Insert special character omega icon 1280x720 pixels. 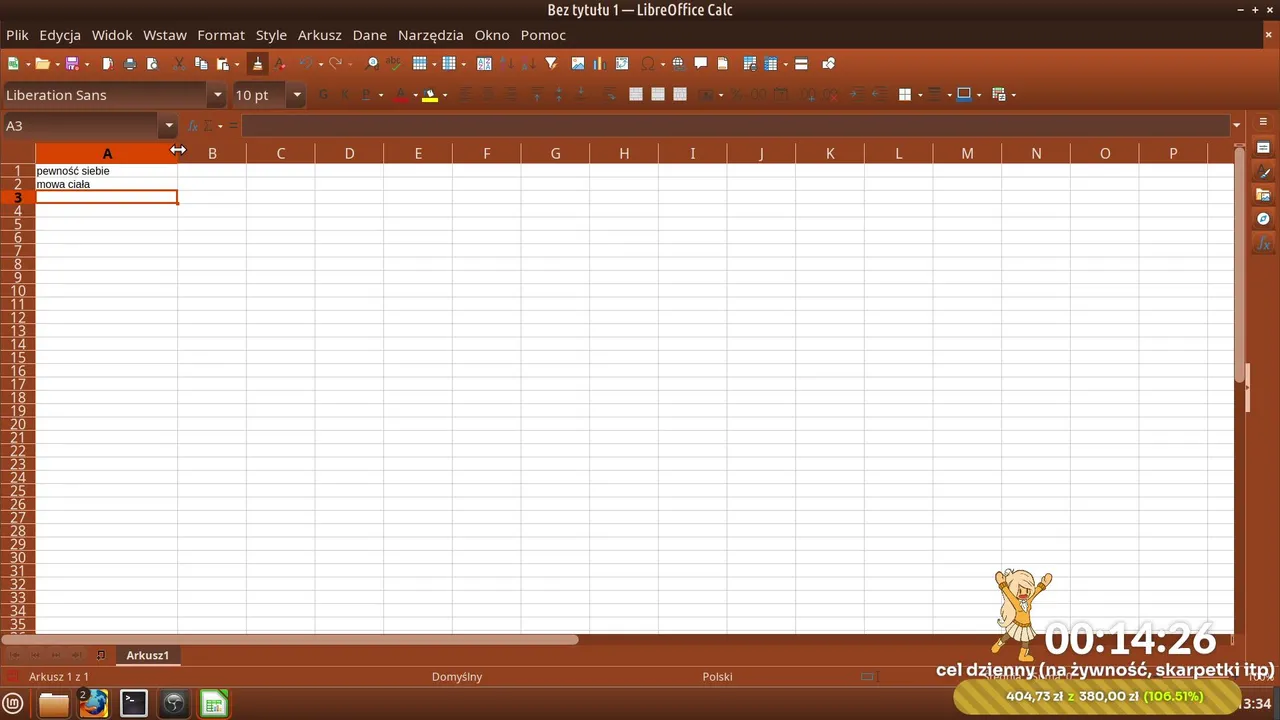pyautogui.click(x=648, y=64)
